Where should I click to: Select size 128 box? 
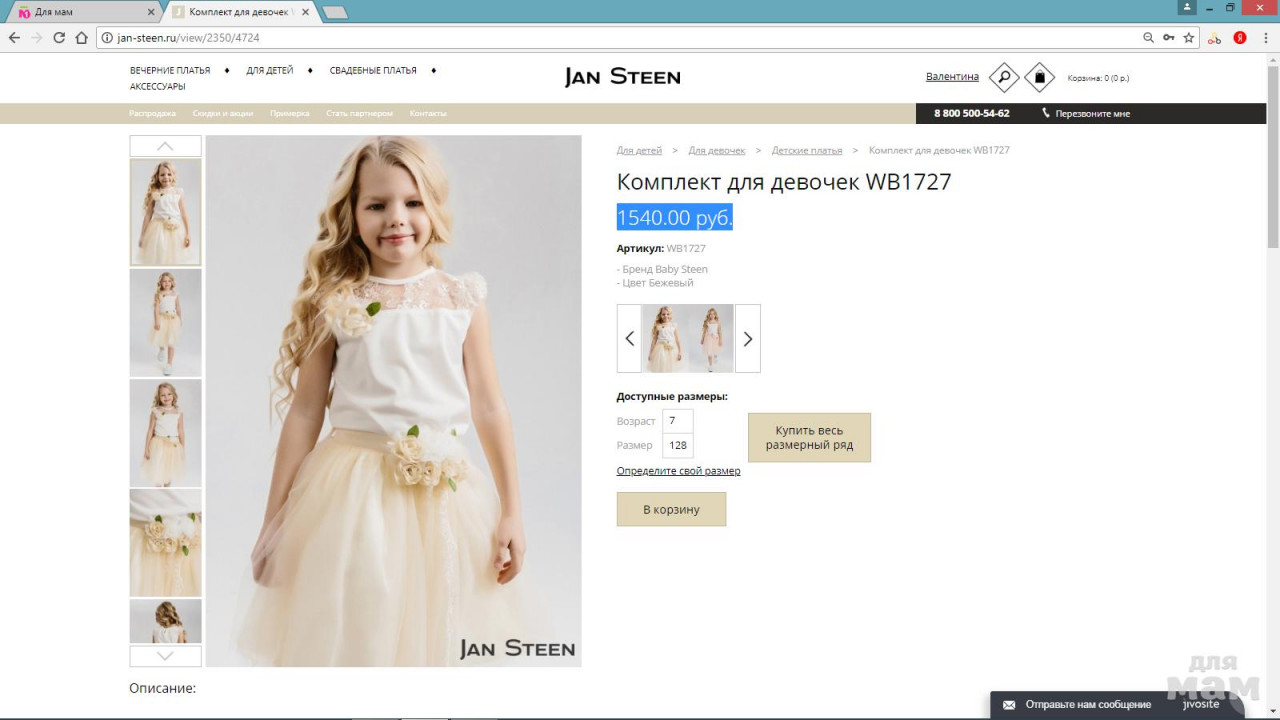pos(678,446)
